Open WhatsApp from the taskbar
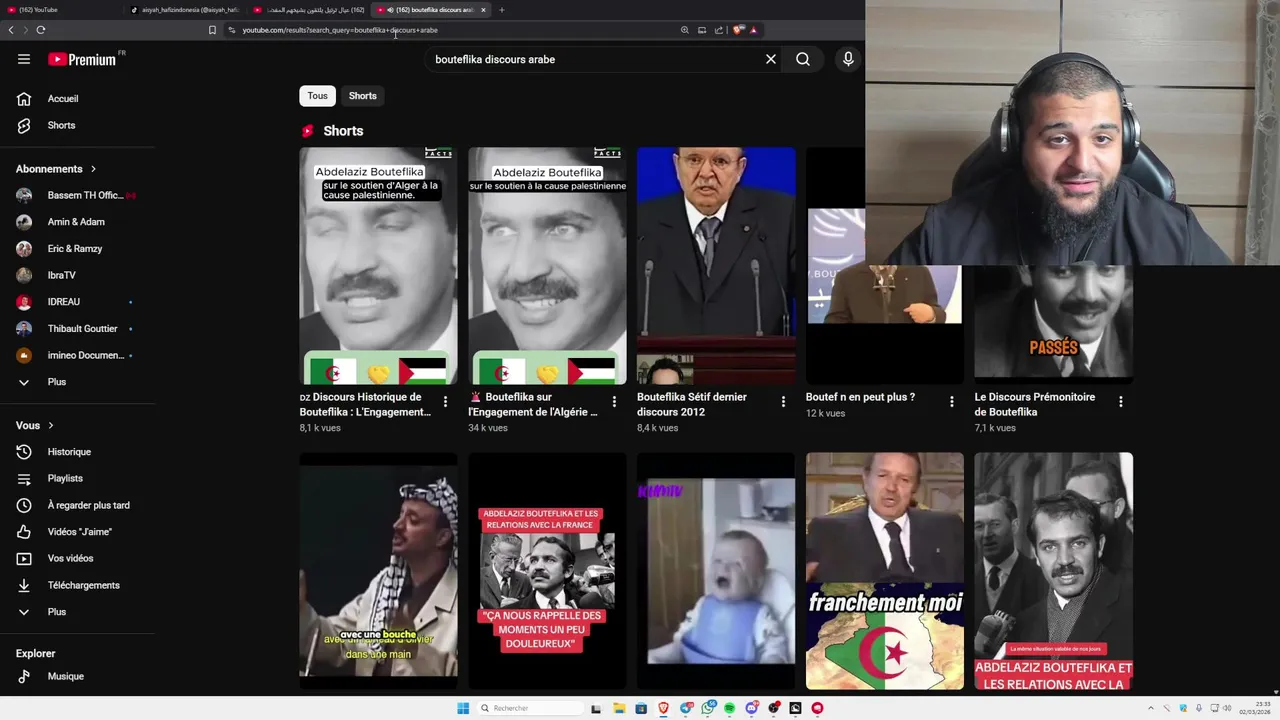The width and height of the screenshot is (1280, 720). (x=708, y=708)
